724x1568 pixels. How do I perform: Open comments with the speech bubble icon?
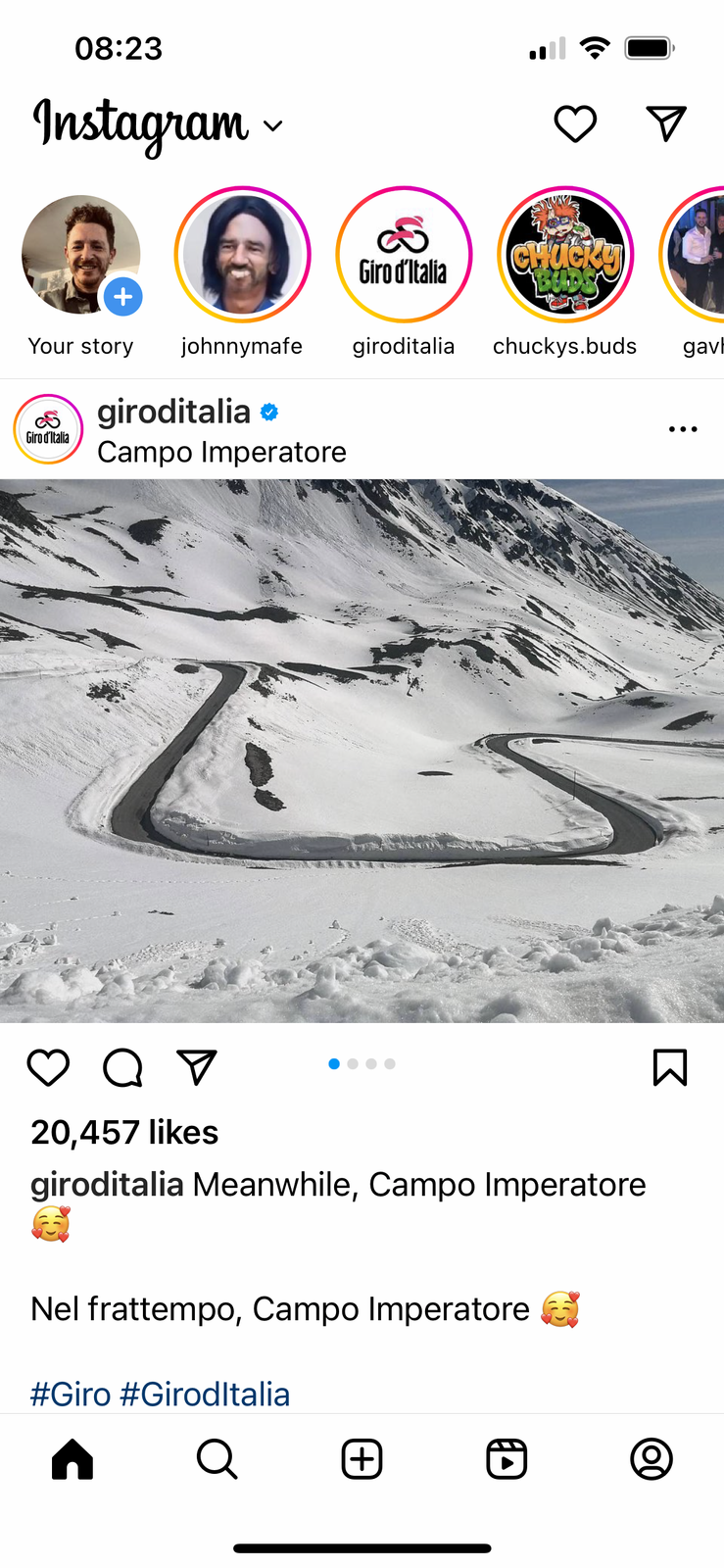point(122,1067)
